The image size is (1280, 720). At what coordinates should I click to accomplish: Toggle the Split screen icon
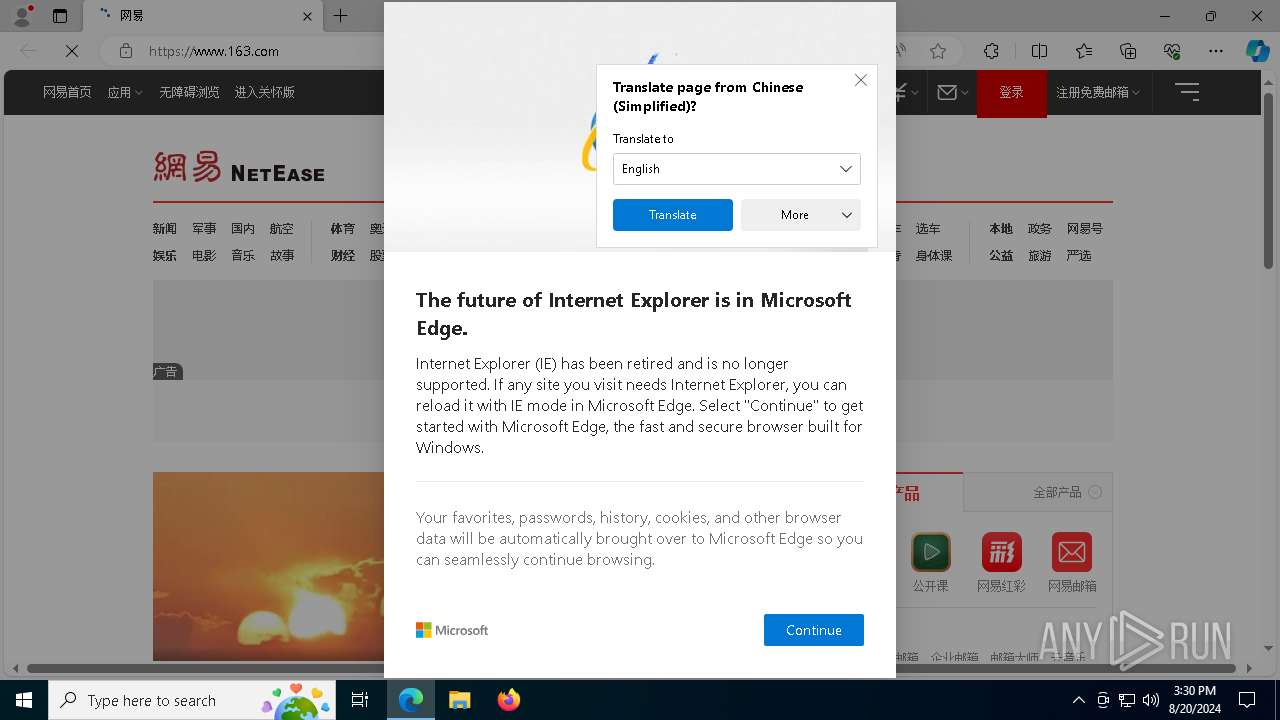pos(1039,51)
